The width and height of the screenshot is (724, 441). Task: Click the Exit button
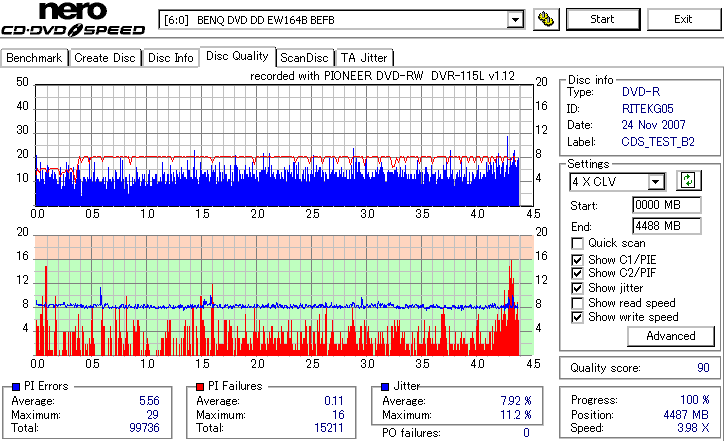(x=683, y=19)
